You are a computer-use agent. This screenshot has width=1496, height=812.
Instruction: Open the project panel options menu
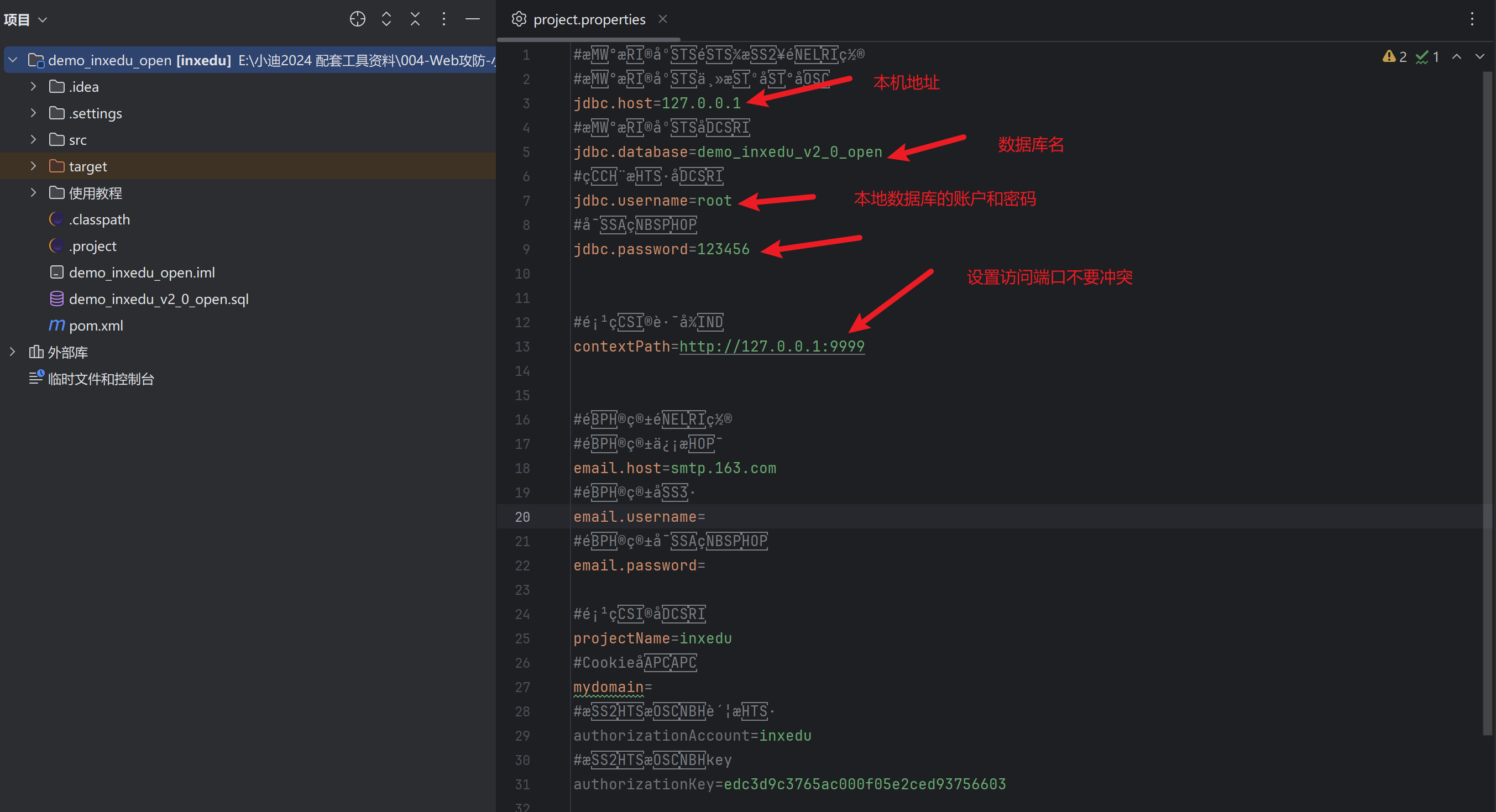coord(444,19)
